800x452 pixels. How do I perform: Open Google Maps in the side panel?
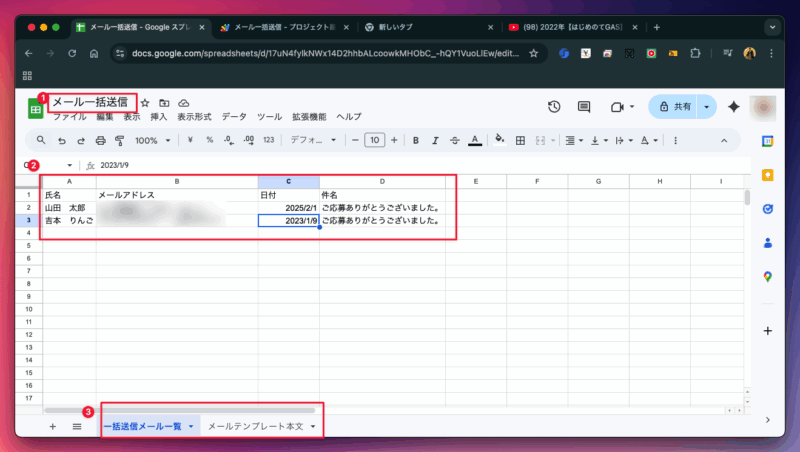(x=767, y=276)
